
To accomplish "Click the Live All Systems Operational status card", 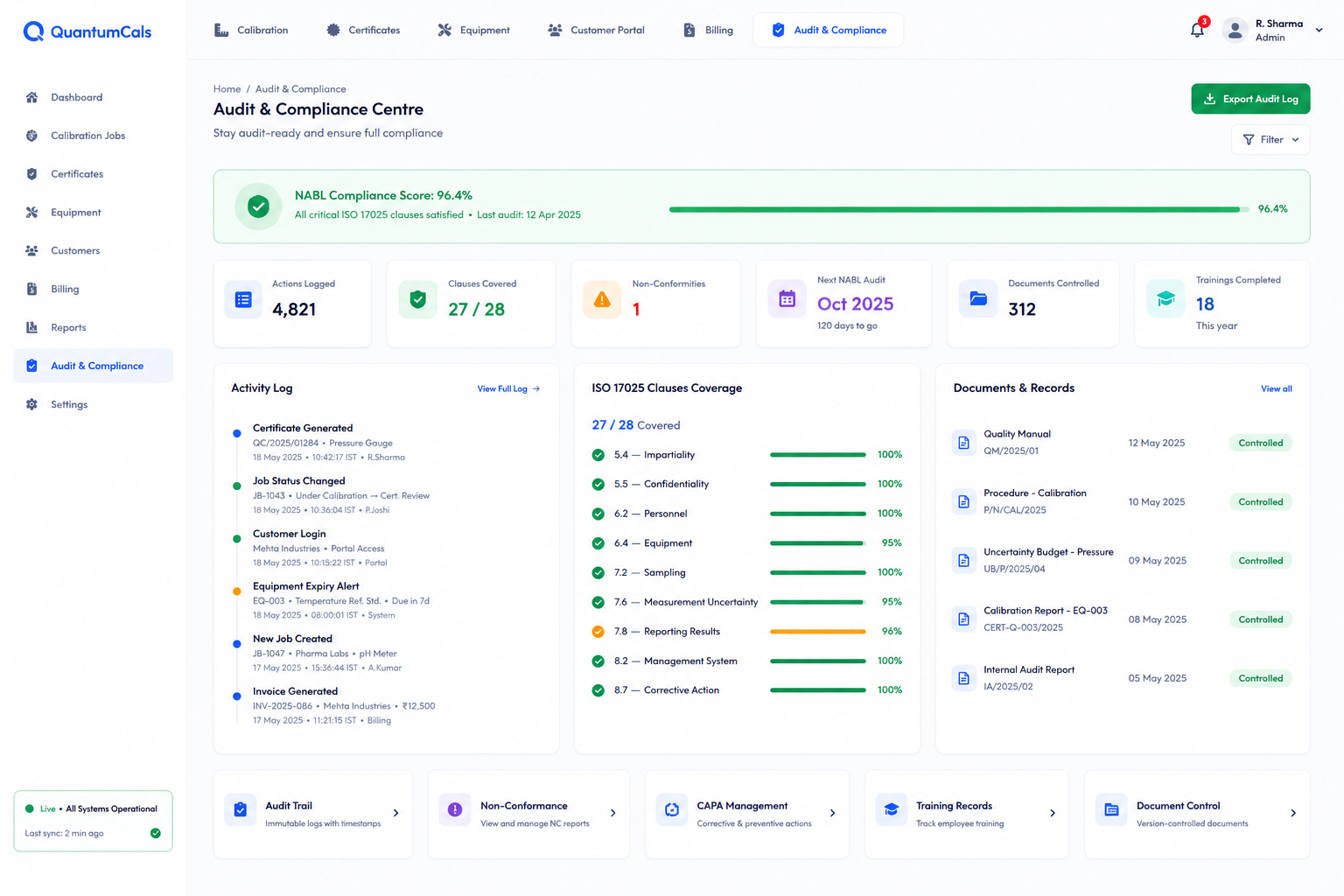I will point(93,821).
